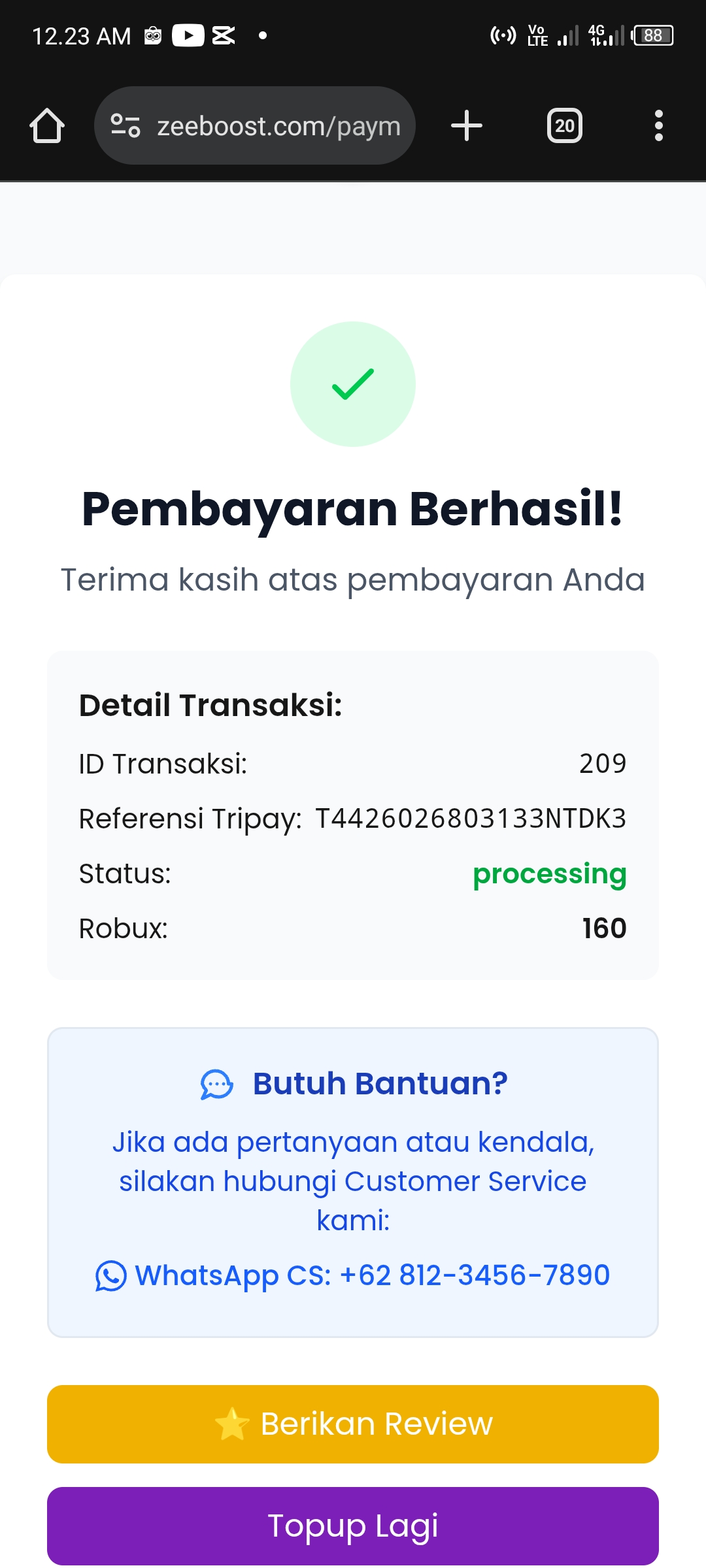The width and height of the screenshot is (706, 1568).
Task: Open the browser three-dot menu
Action: click(658, 125)
